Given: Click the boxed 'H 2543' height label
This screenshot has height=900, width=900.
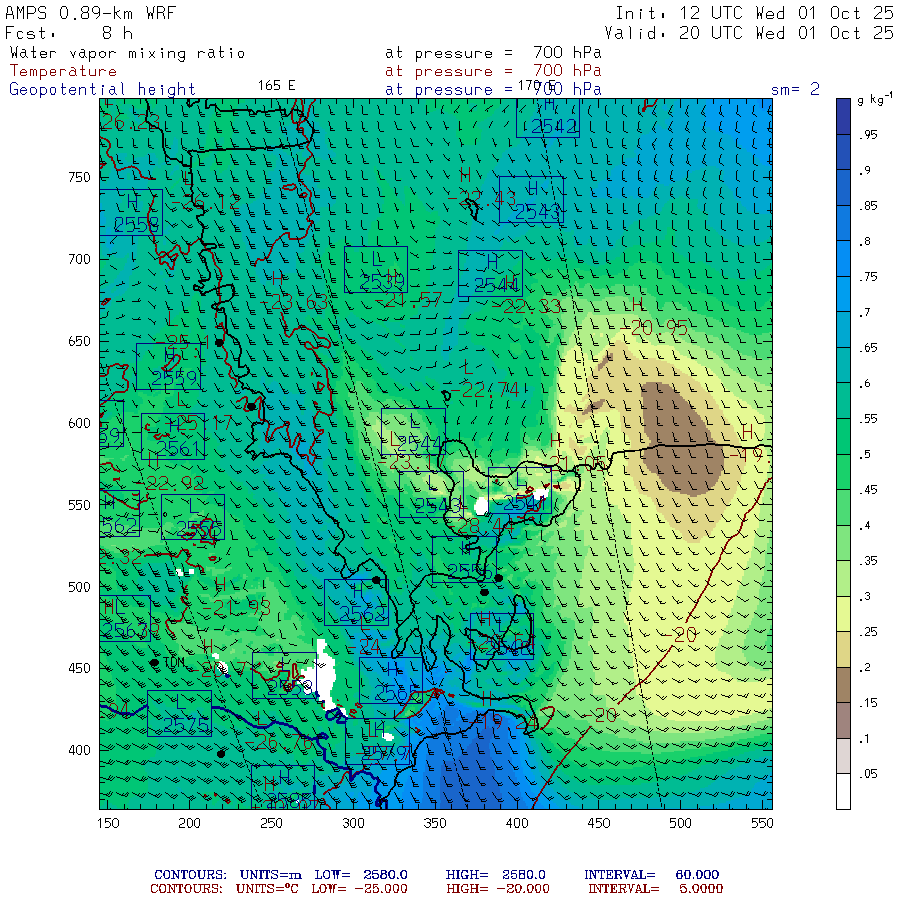Looking at the screenshot, I should (x=532, y=199).
